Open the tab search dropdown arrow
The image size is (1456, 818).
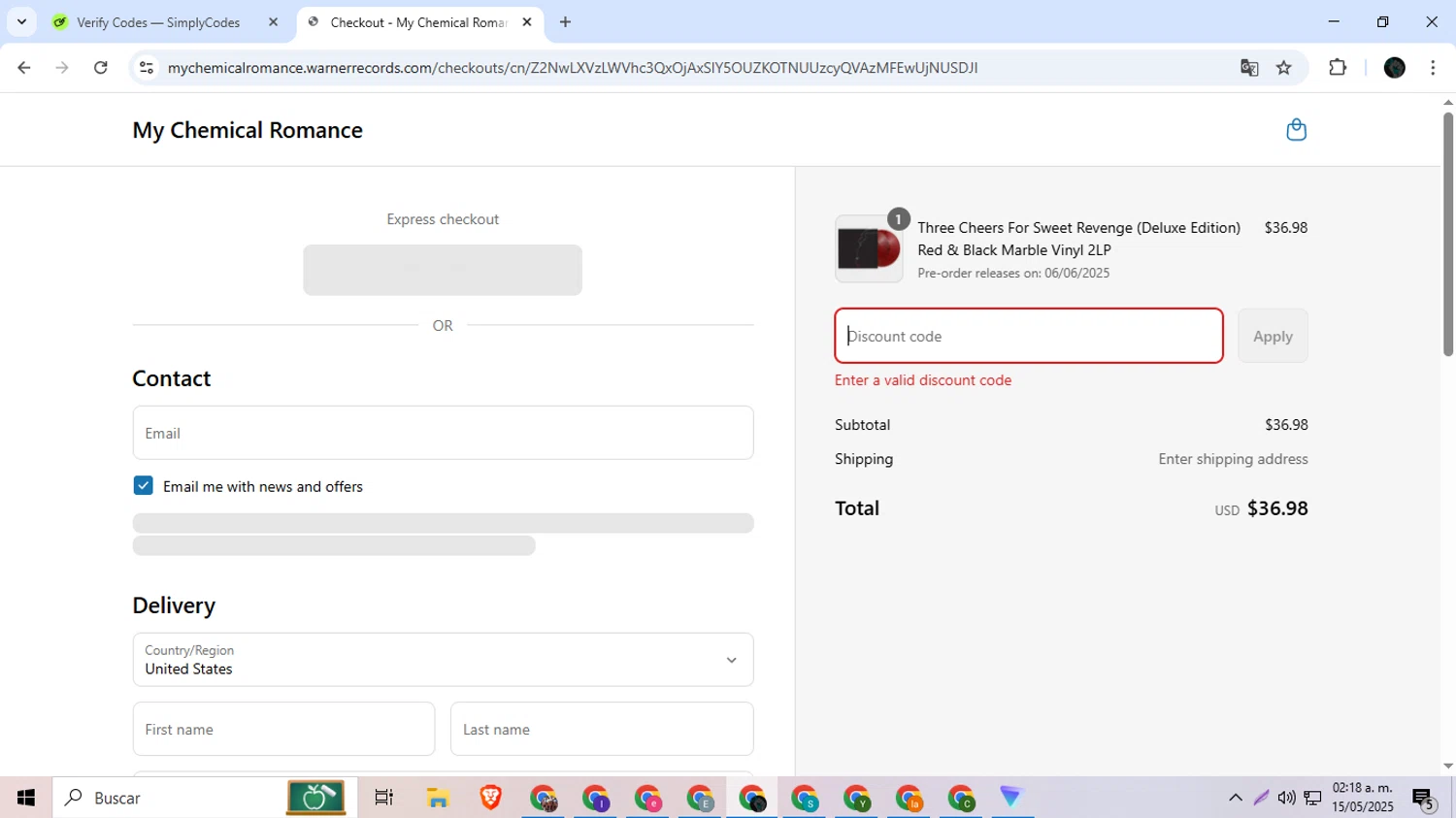pyautogui.click(x=21, y=21)
